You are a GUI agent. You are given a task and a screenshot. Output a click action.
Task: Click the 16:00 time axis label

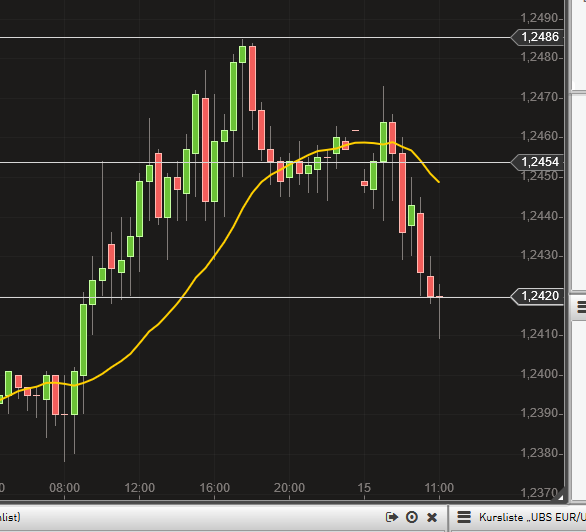[215, 488]
